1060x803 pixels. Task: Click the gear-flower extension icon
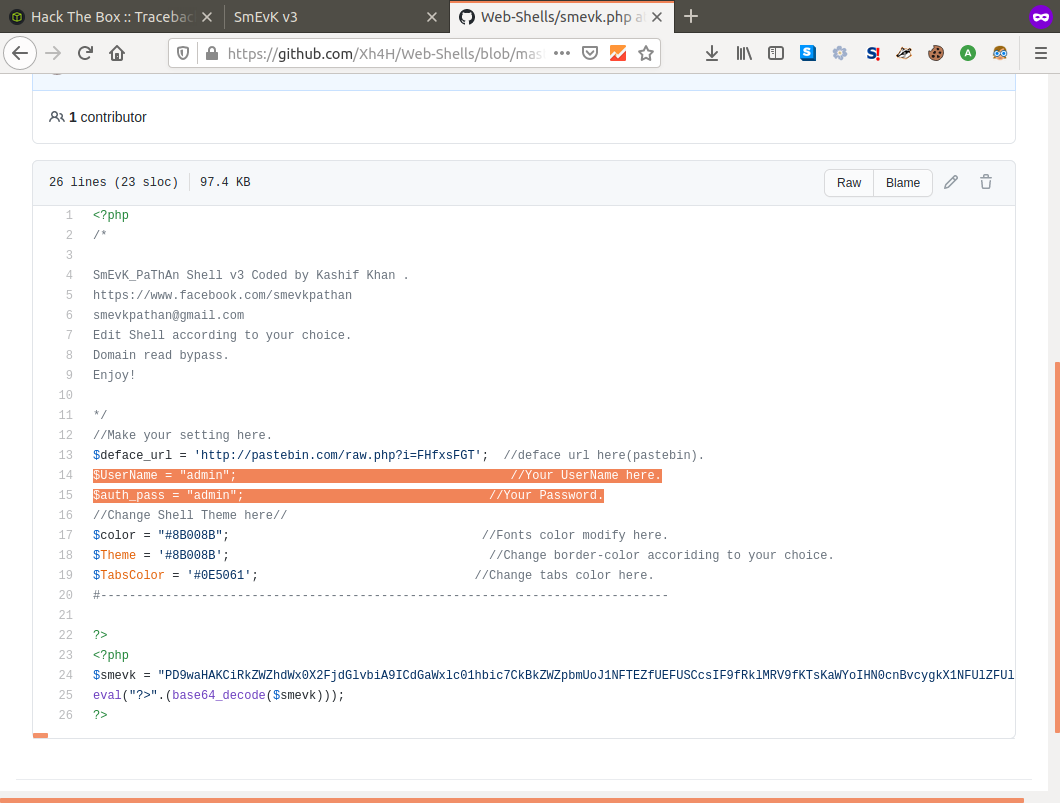pyautogui.click(x=840, y=53)
